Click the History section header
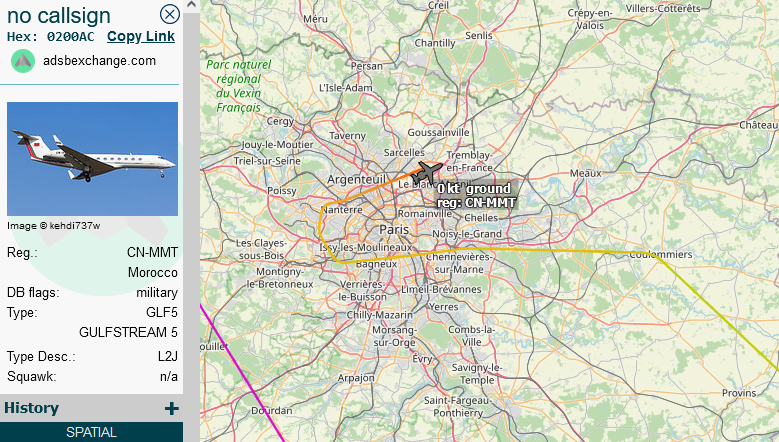The image size is (779, 442). [91, 408]
